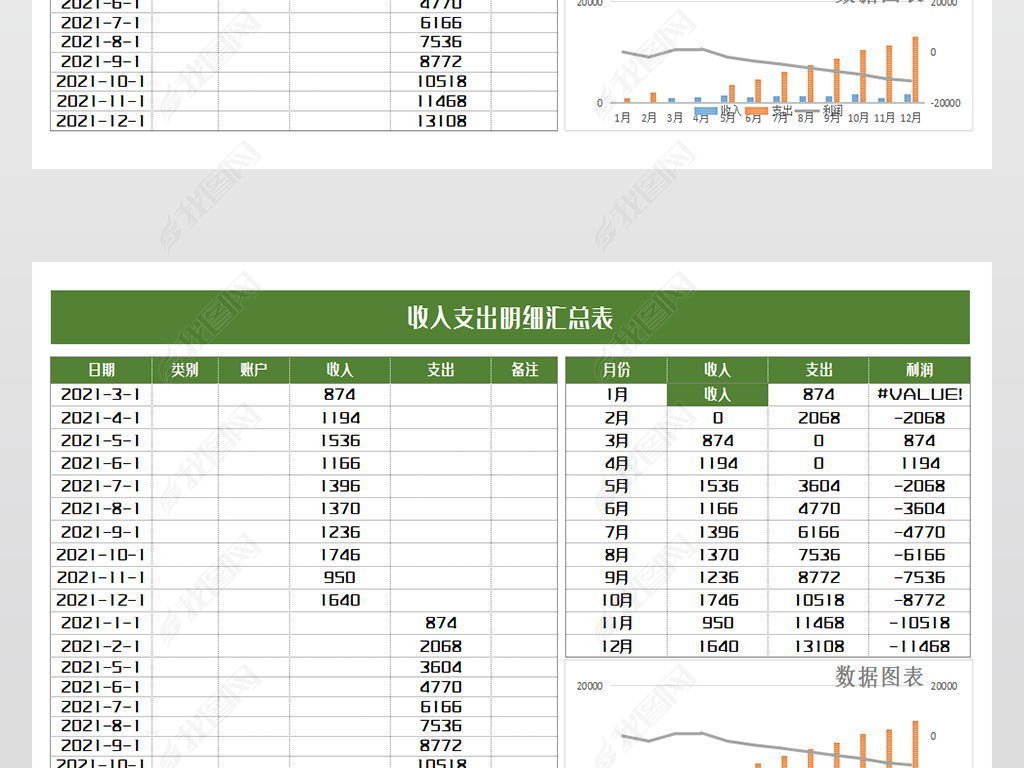Select the 类别 column header

[x=185, y=370]
